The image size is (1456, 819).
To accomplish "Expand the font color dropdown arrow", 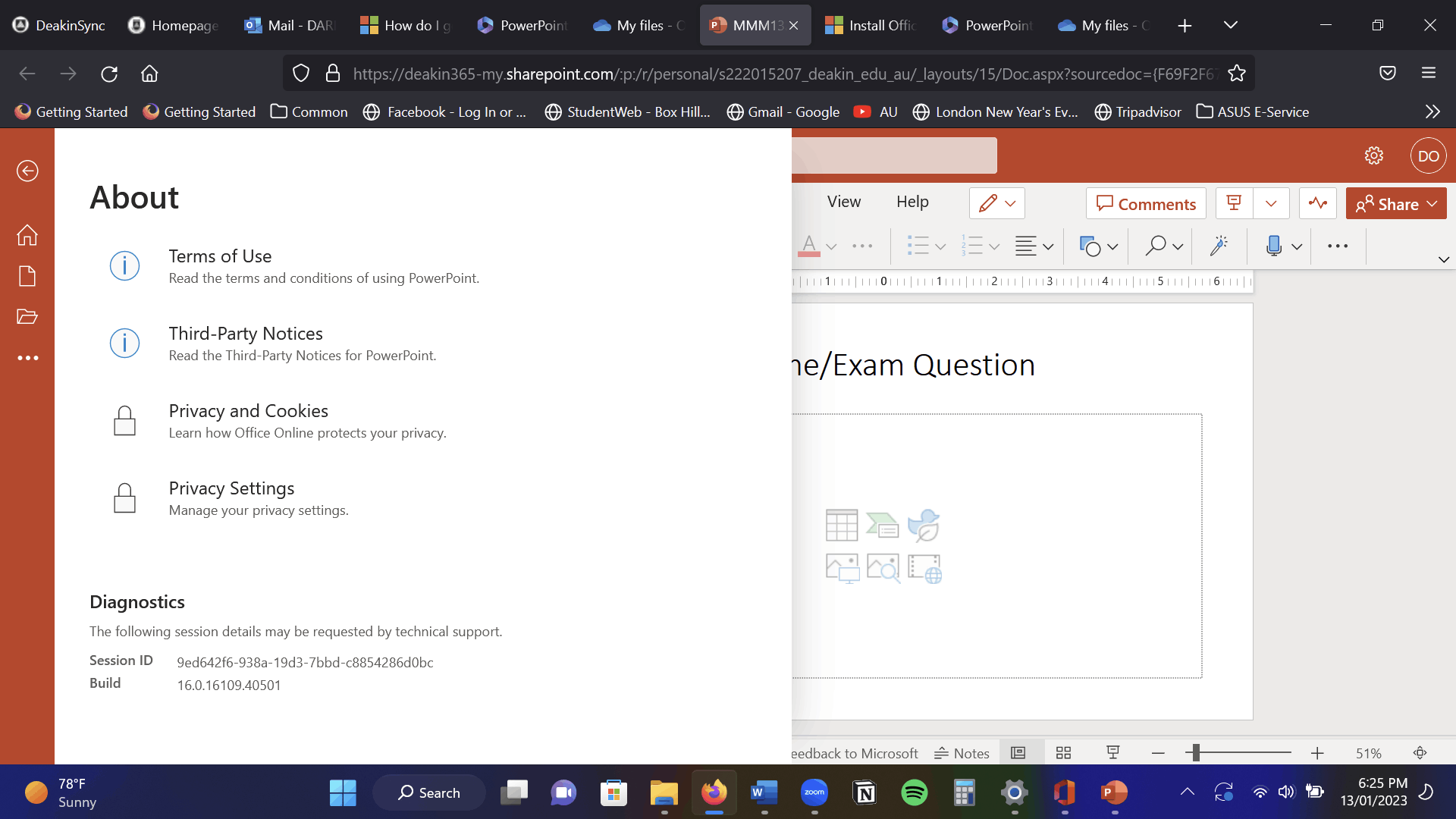I will pyautogui.click(x=831, y=246).
